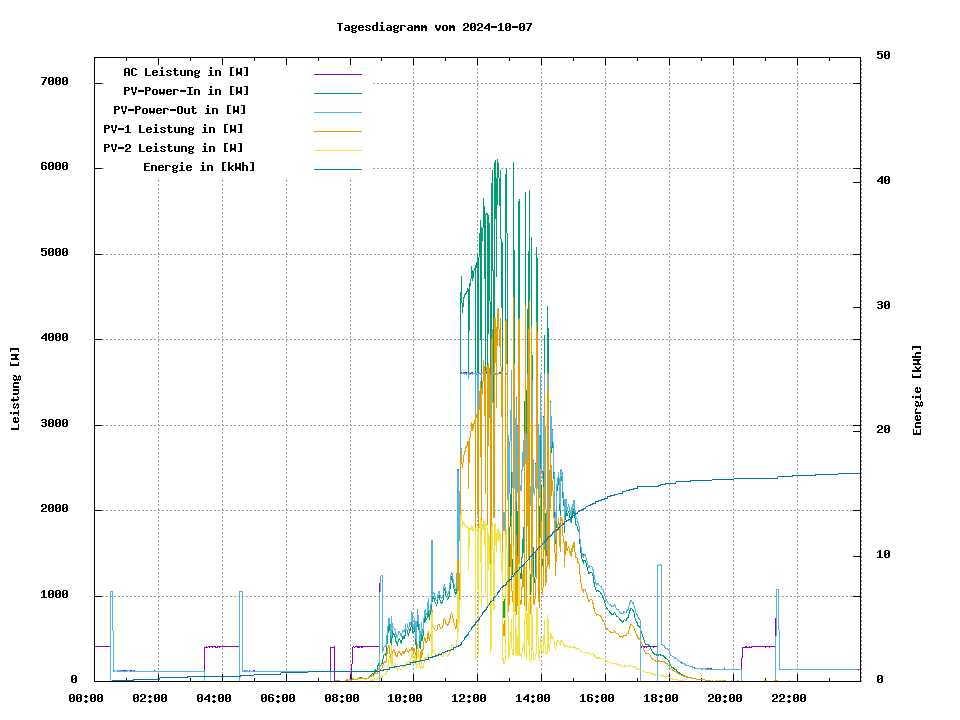Select the AC Leistung legend label
960x720 pixels.
point(186,72)
